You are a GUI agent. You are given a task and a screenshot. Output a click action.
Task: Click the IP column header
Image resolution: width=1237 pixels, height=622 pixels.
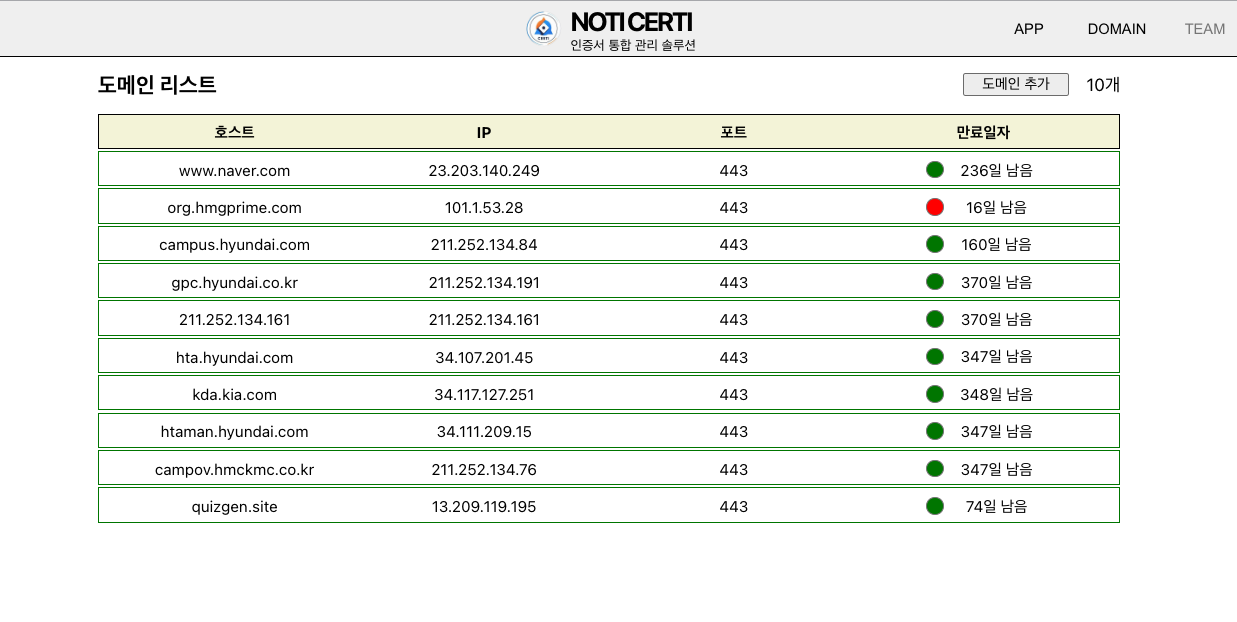click(x=484, y=132)
